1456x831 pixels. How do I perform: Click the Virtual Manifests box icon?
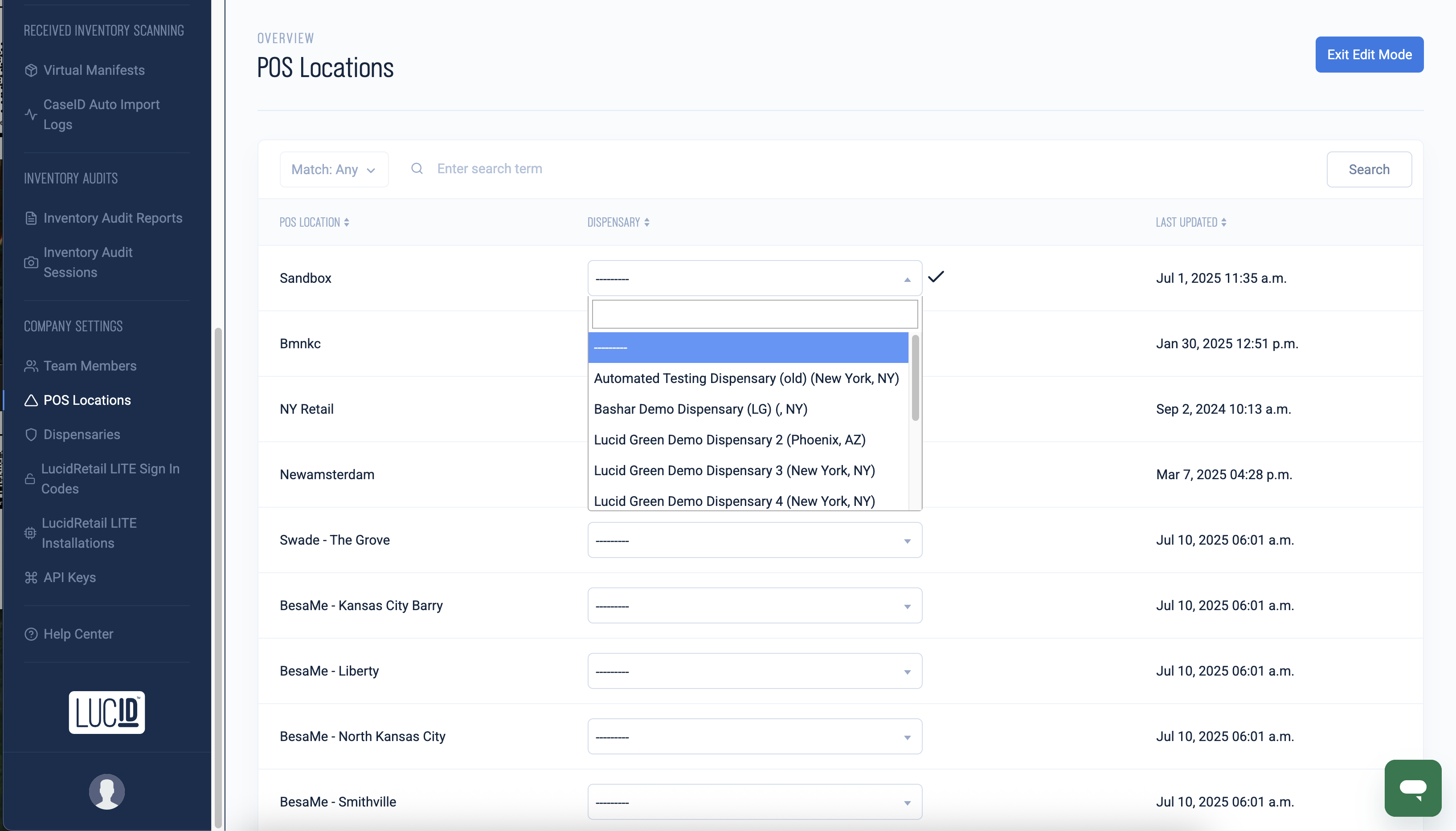click(31, 70)
